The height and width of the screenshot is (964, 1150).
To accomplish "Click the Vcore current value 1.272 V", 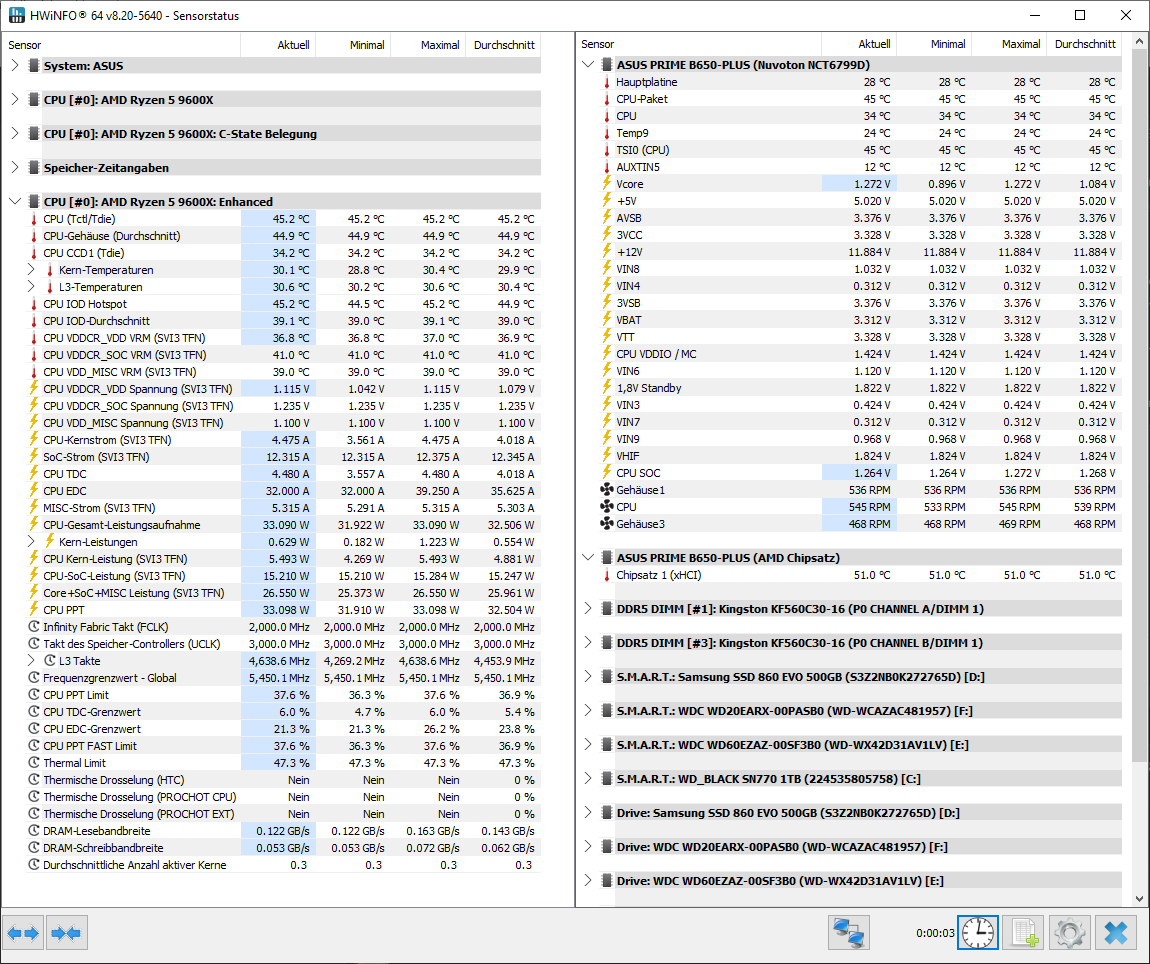I will click(x=872, y=183).
